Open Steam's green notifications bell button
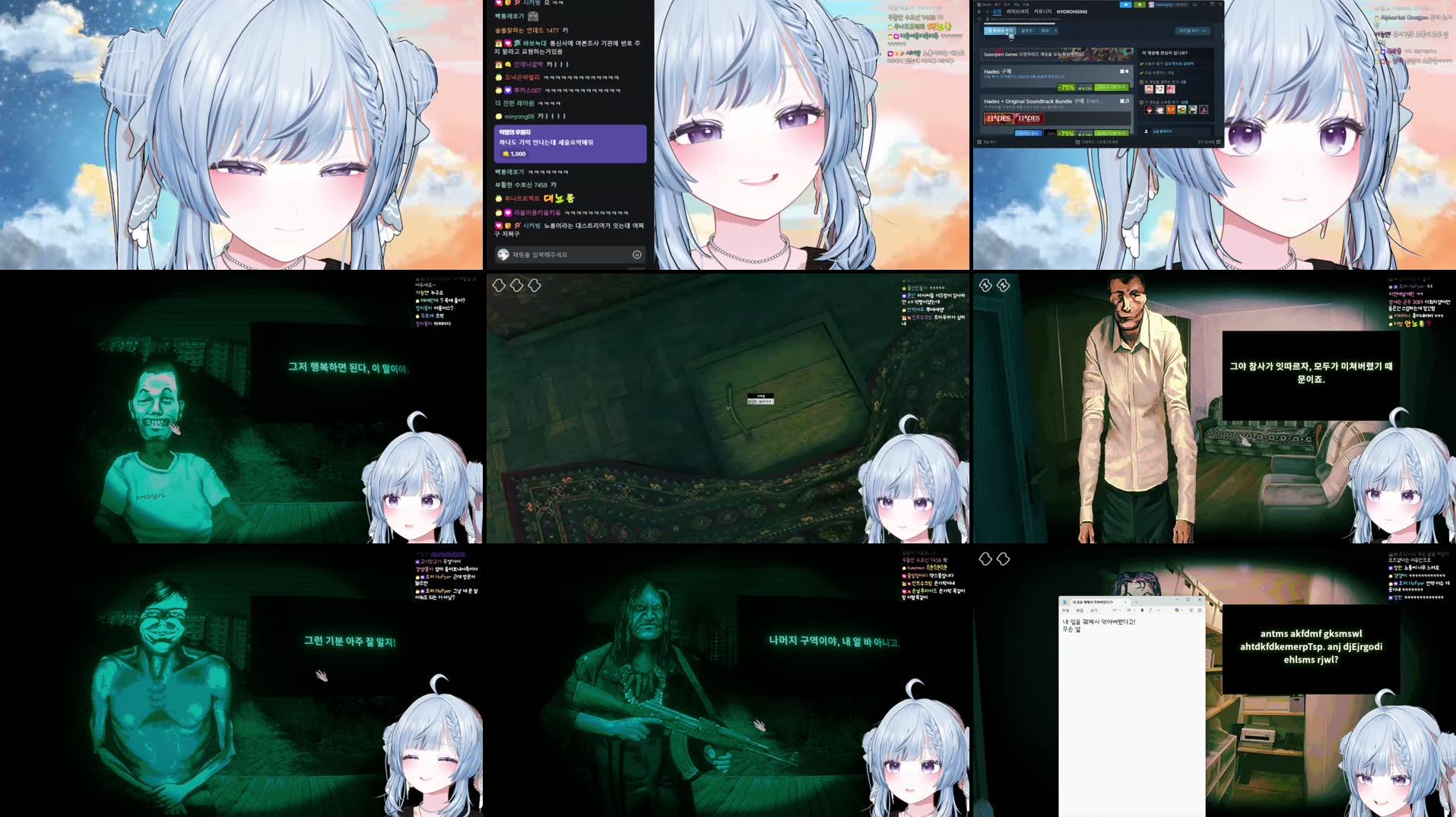This screenshot has height=817, width=1456. coord(1140,5)
